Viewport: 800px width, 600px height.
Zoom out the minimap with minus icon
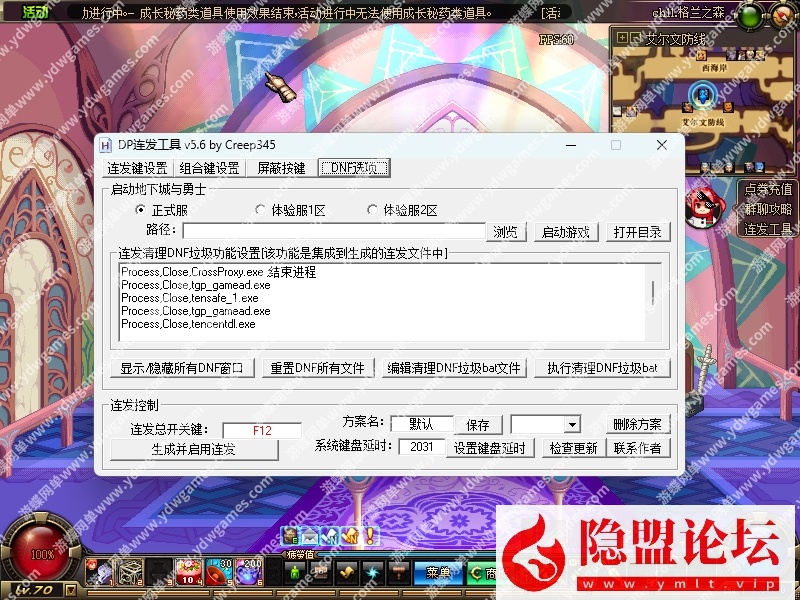point(635,38)
